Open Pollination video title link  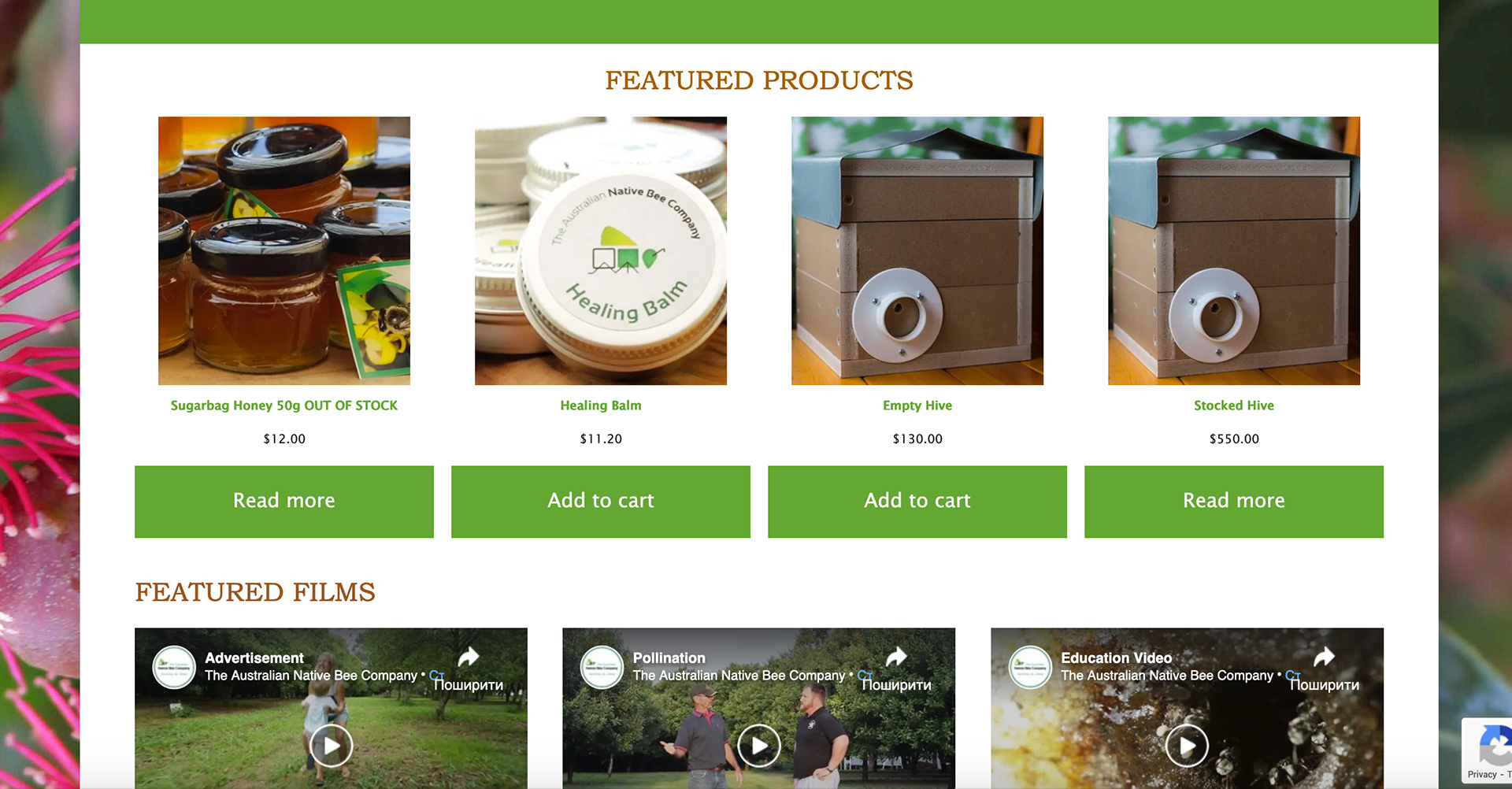point(669,657)
